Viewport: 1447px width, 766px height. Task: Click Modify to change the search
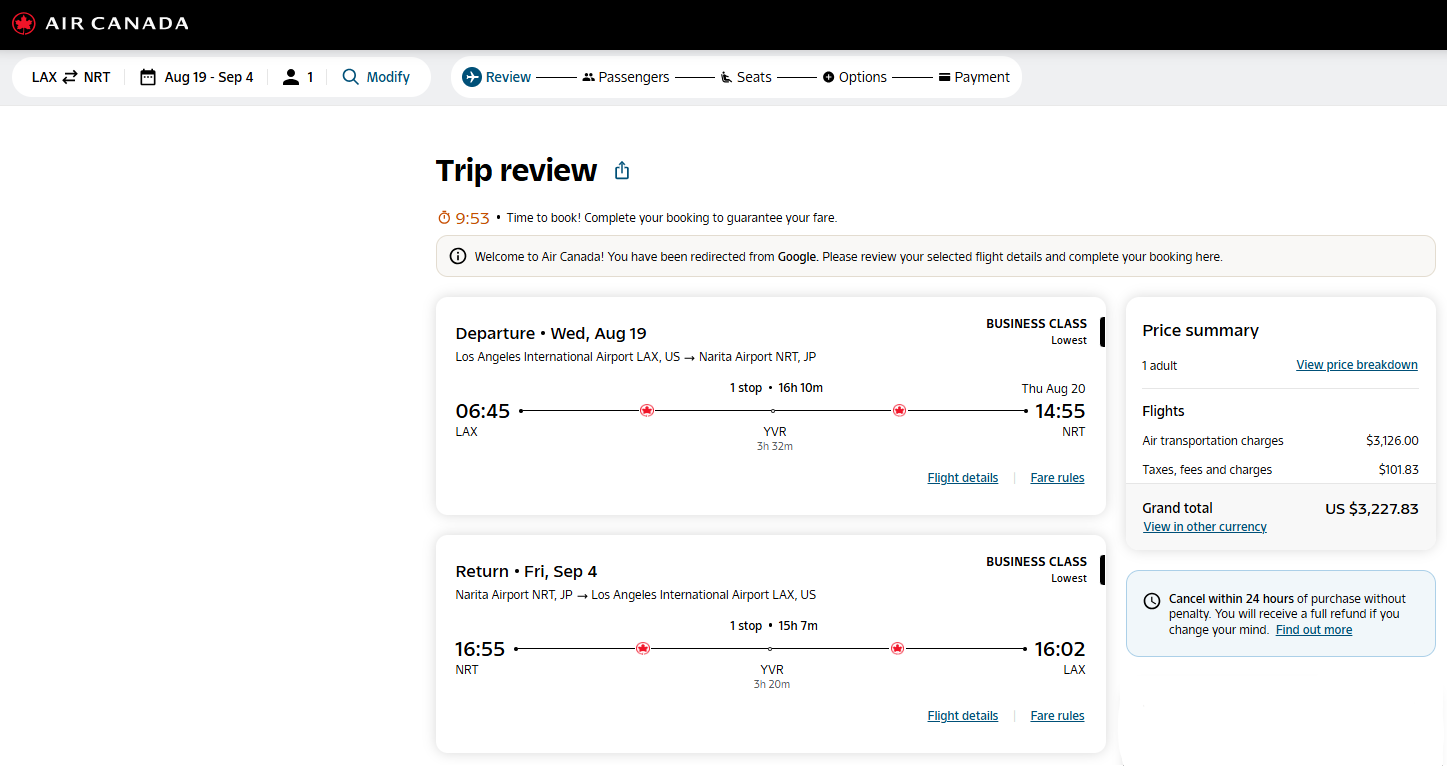click(x=376, y=77)
